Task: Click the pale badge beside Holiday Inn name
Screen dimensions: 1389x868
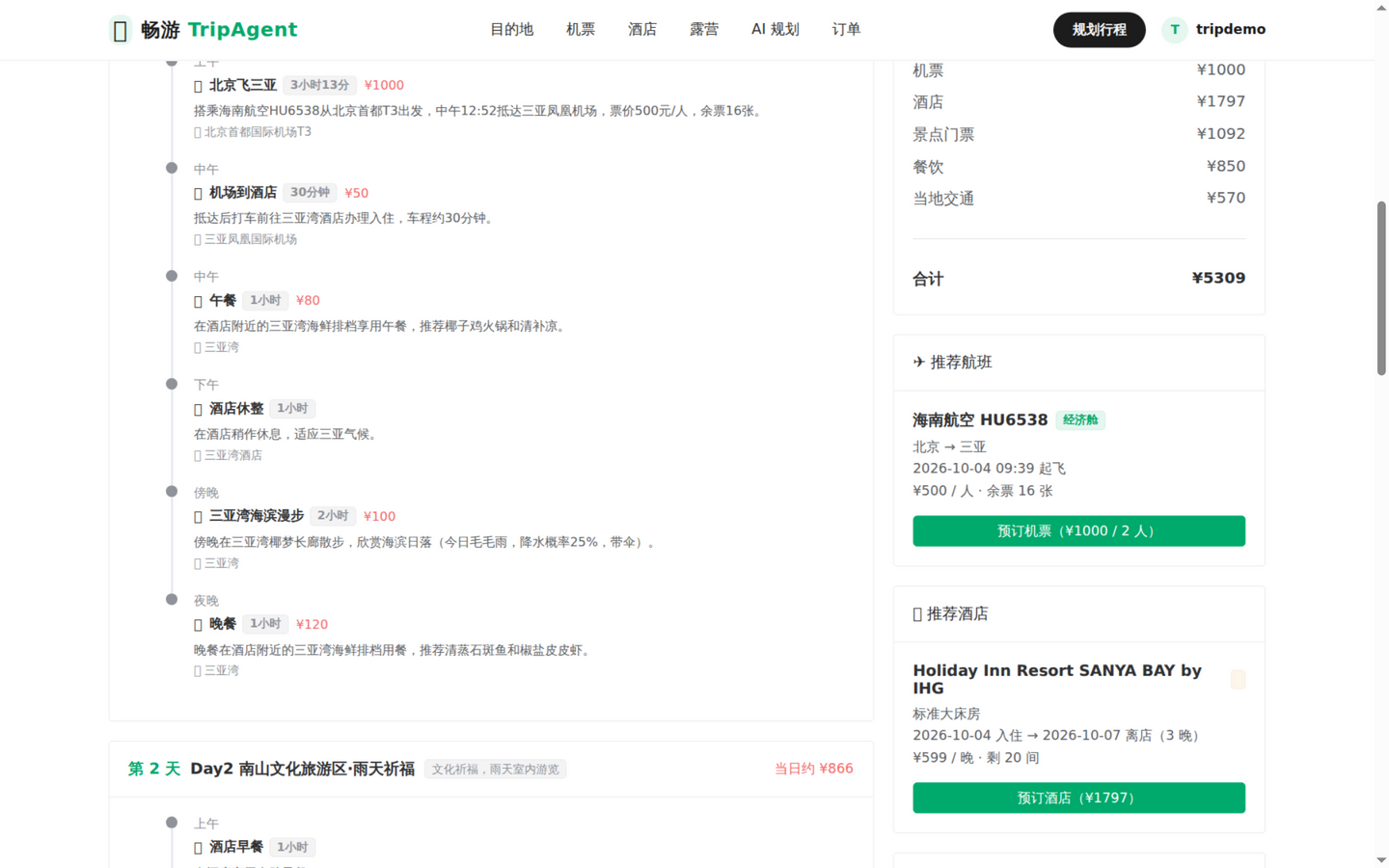Action: click(x=1238, y=680)
